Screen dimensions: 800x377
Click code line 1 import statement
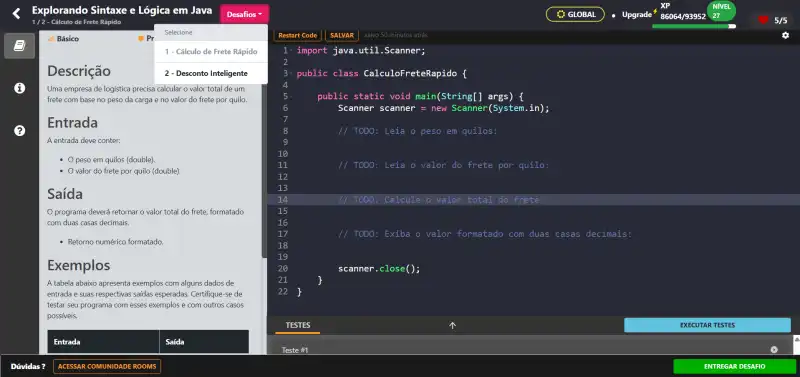point(361,51)
